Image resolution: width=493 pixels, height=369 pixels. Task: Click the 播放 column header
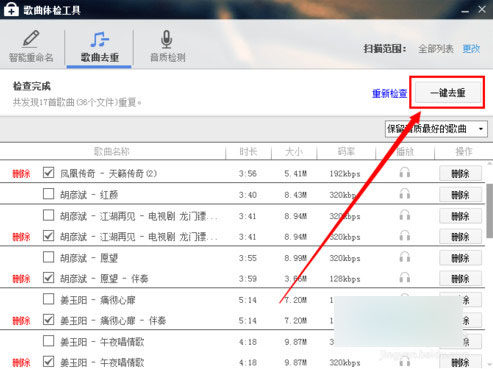click(x=405, y=152)
